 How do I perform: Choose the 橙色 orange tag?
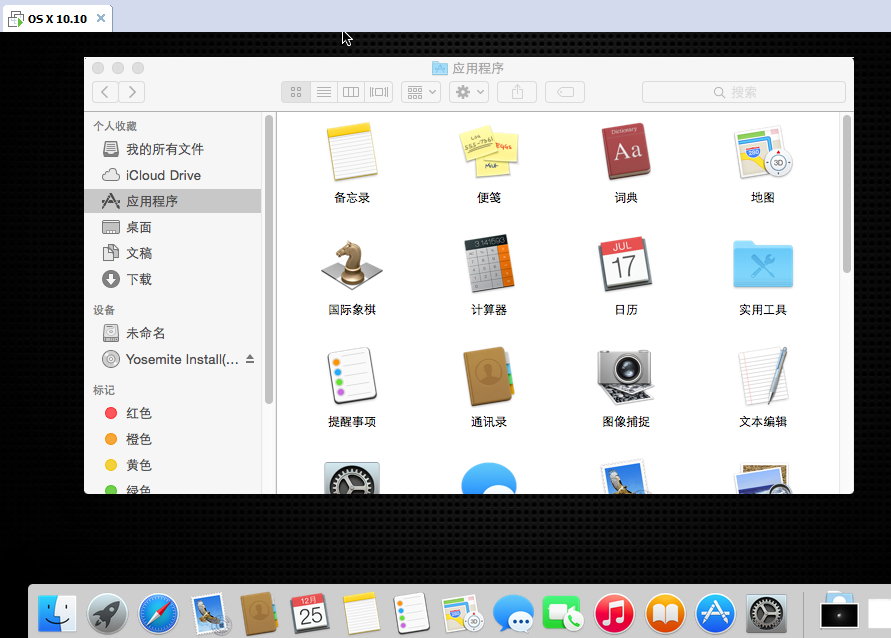click(173, 439)
